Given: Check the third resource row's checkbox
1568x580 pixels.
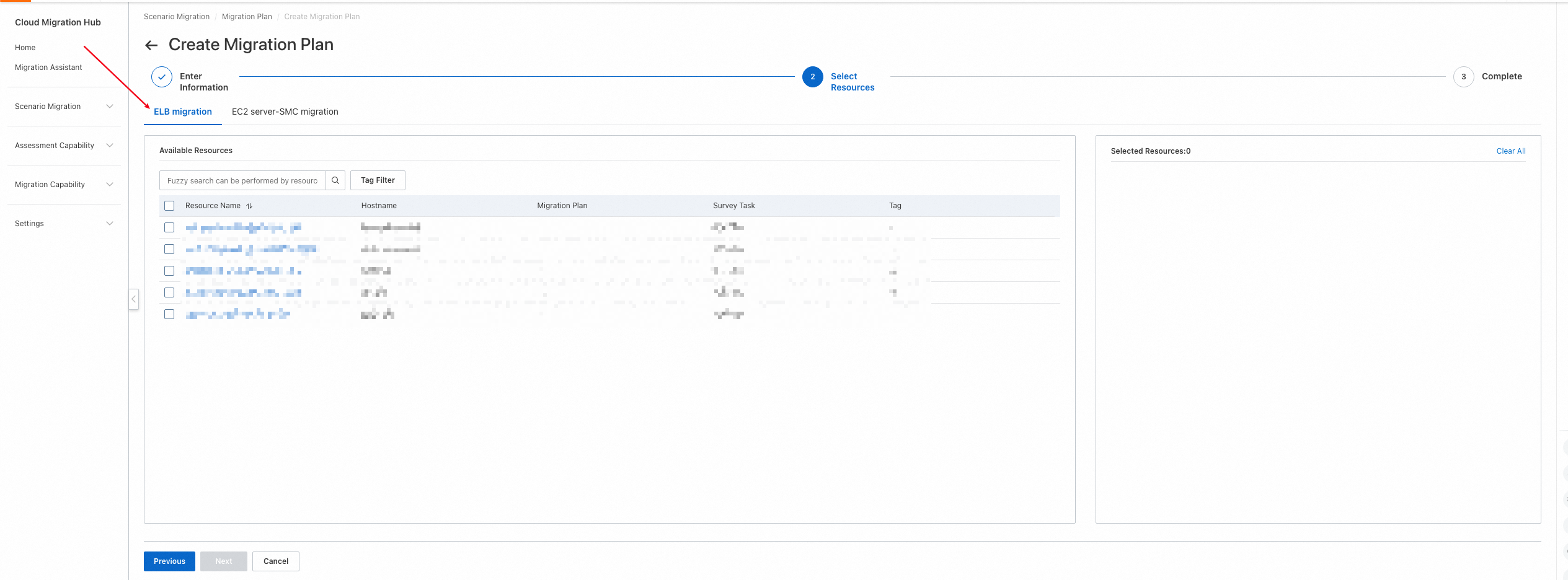Looking at the screenshot, I should coord(169,271).
